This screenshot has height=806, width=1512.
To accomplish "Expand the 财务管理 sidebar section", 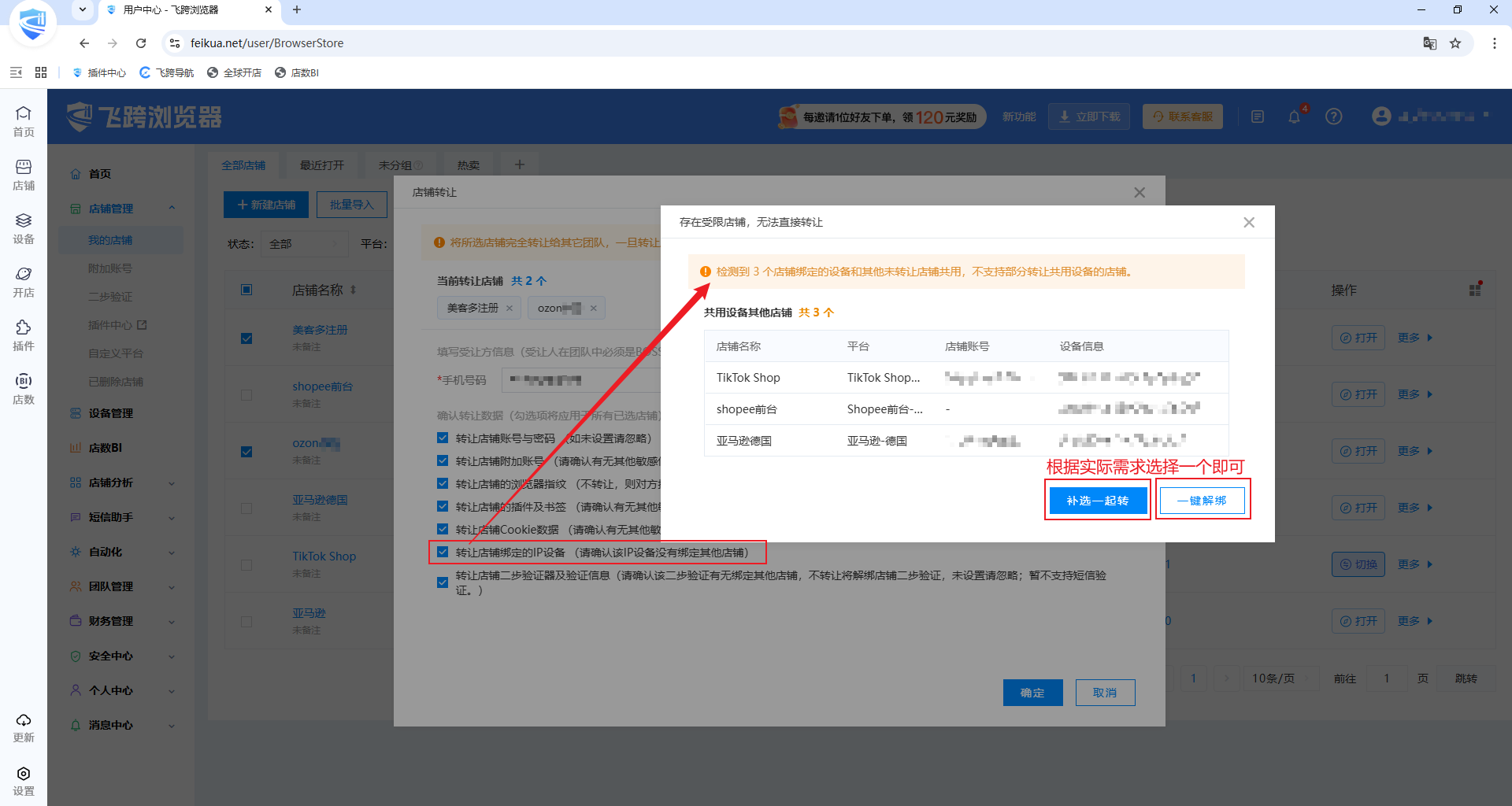I will point(172,621).
